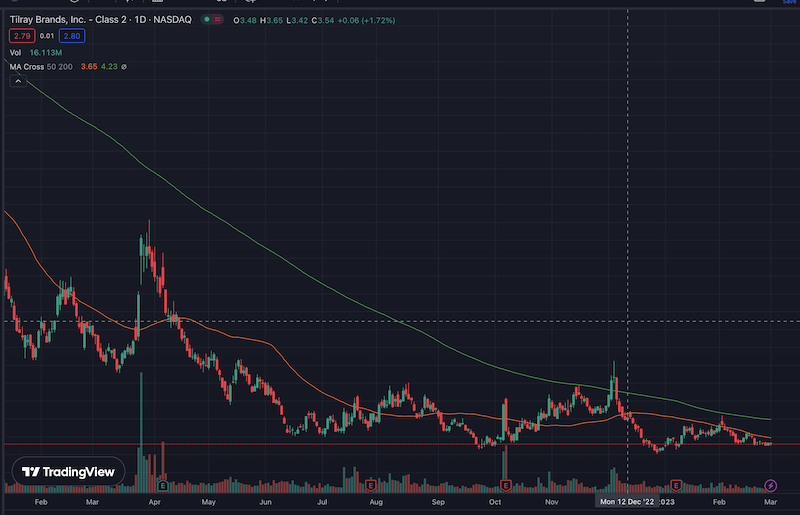
Task: Click the Oct label on time axis
Action: coord(495,502)
